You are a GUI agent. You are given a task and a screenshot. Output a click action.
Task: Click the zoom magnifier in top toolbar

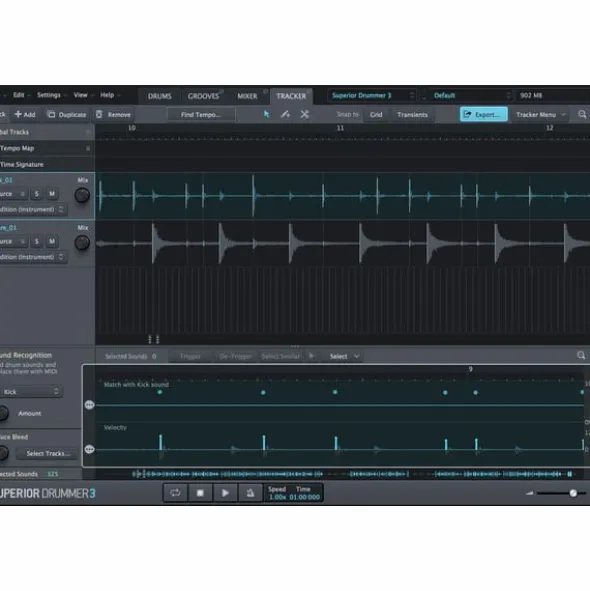(582, 114)
